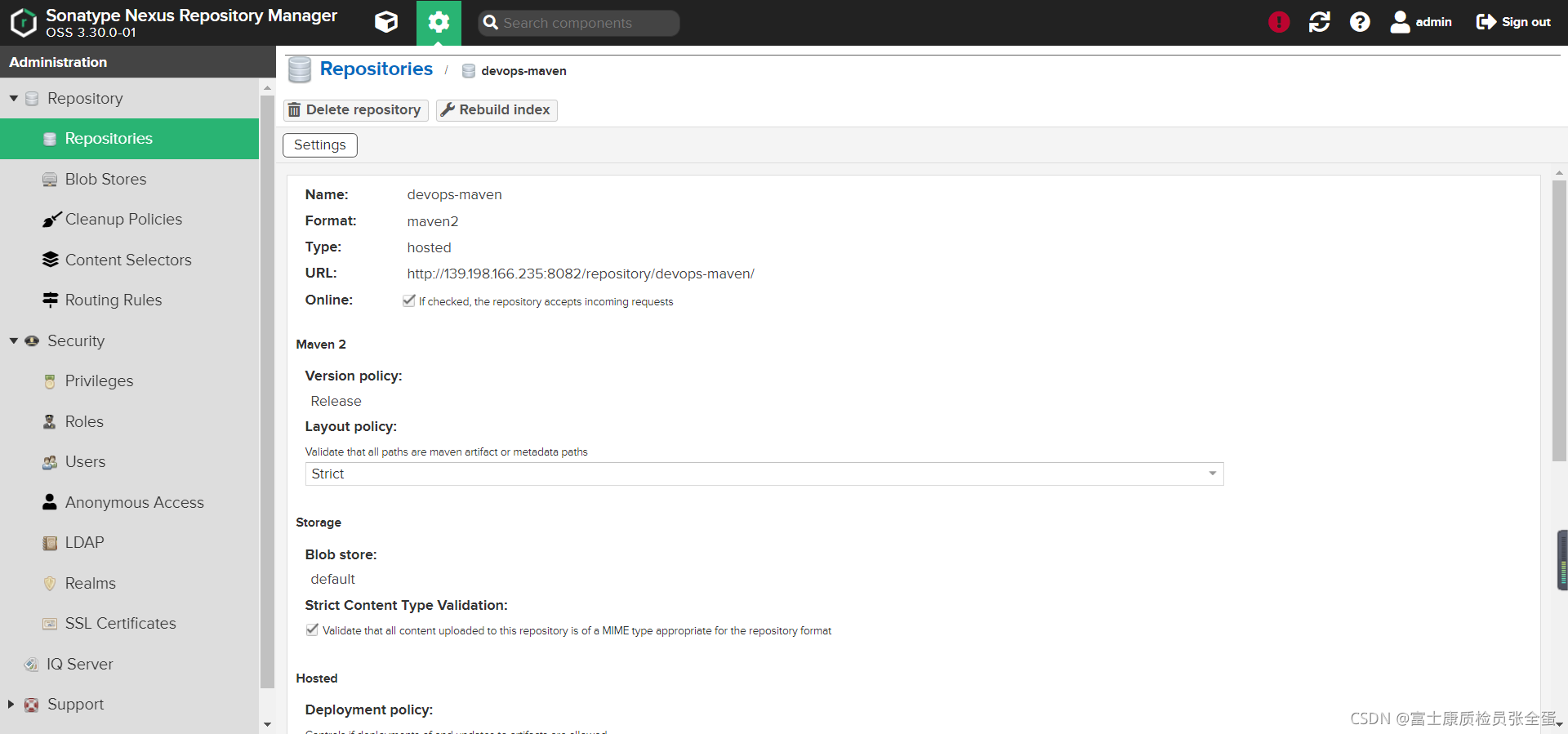Viewport: 1568px width, 734px height.
Task: Click the Content Selectors layers icon
Action: 50,260
